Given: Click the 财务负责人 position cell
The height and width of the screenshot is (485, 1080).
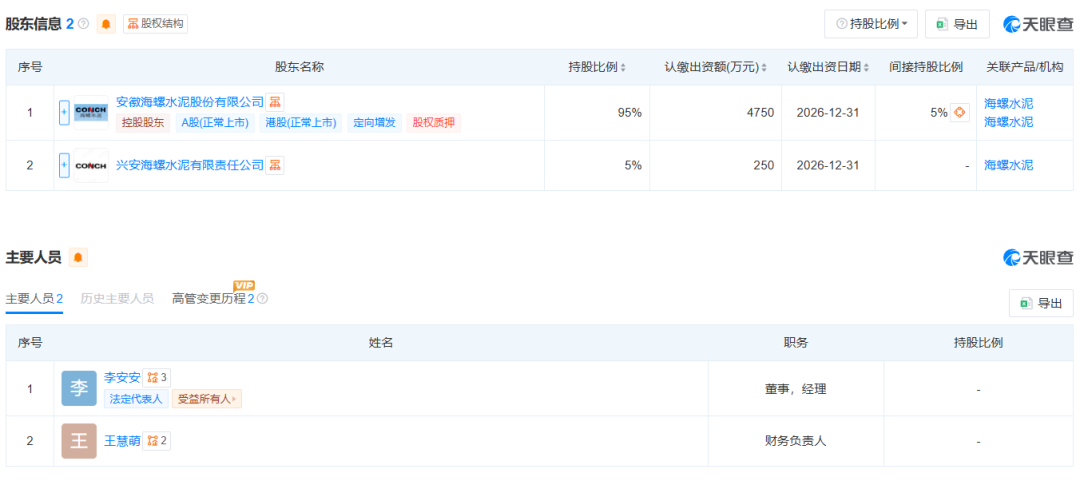Looking at the screenshot, I should click(796, 441).
